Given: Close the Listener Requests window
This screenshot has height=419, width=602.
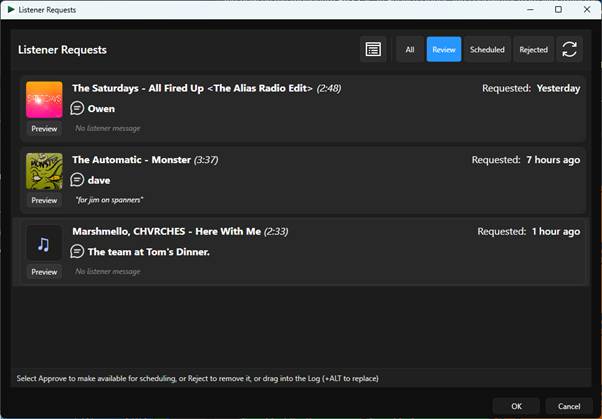Looking at the screenshot, I should tap(587, 9).
